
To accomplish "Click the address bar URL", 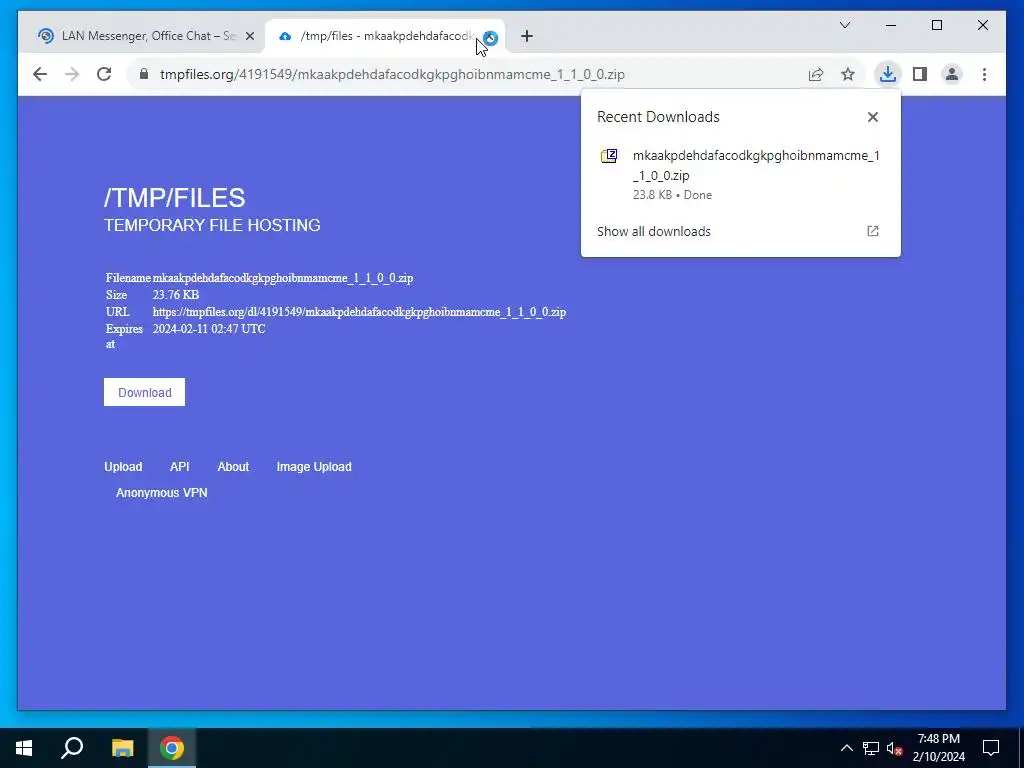I will (392, 74).
